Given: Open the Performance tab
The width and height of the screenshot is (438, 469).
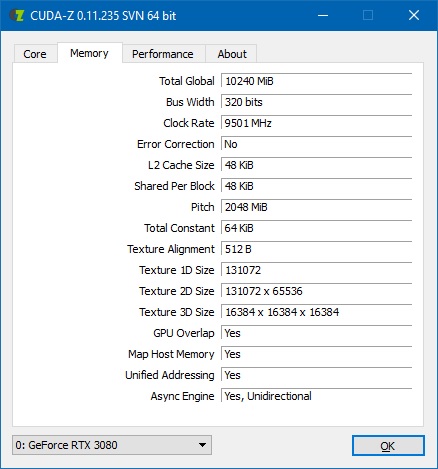Looking at the screenshot, I should [163, 54].
